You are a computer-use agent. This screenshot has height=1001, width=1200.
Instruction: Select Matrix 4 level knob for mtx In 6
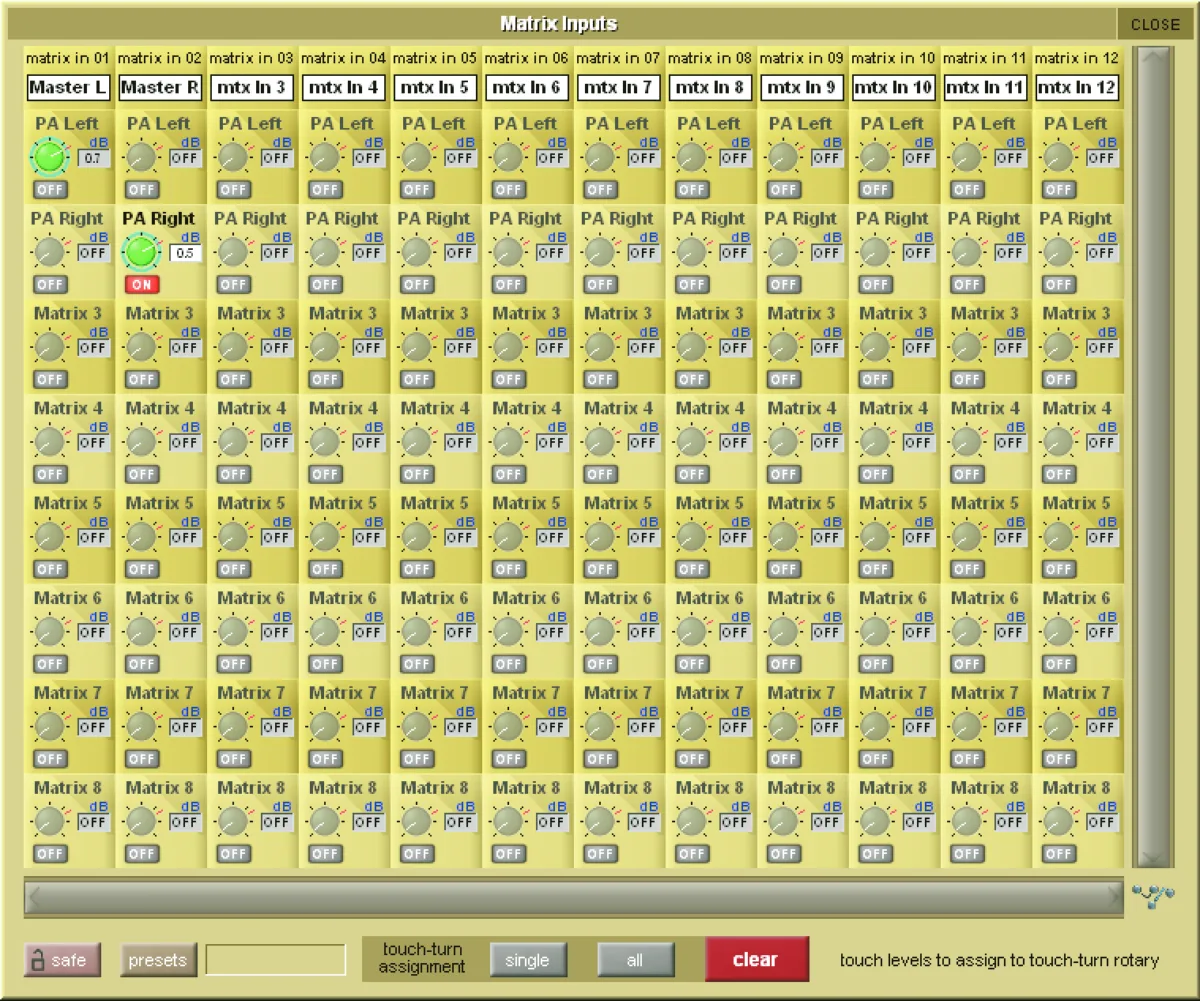tap(507, 440)
